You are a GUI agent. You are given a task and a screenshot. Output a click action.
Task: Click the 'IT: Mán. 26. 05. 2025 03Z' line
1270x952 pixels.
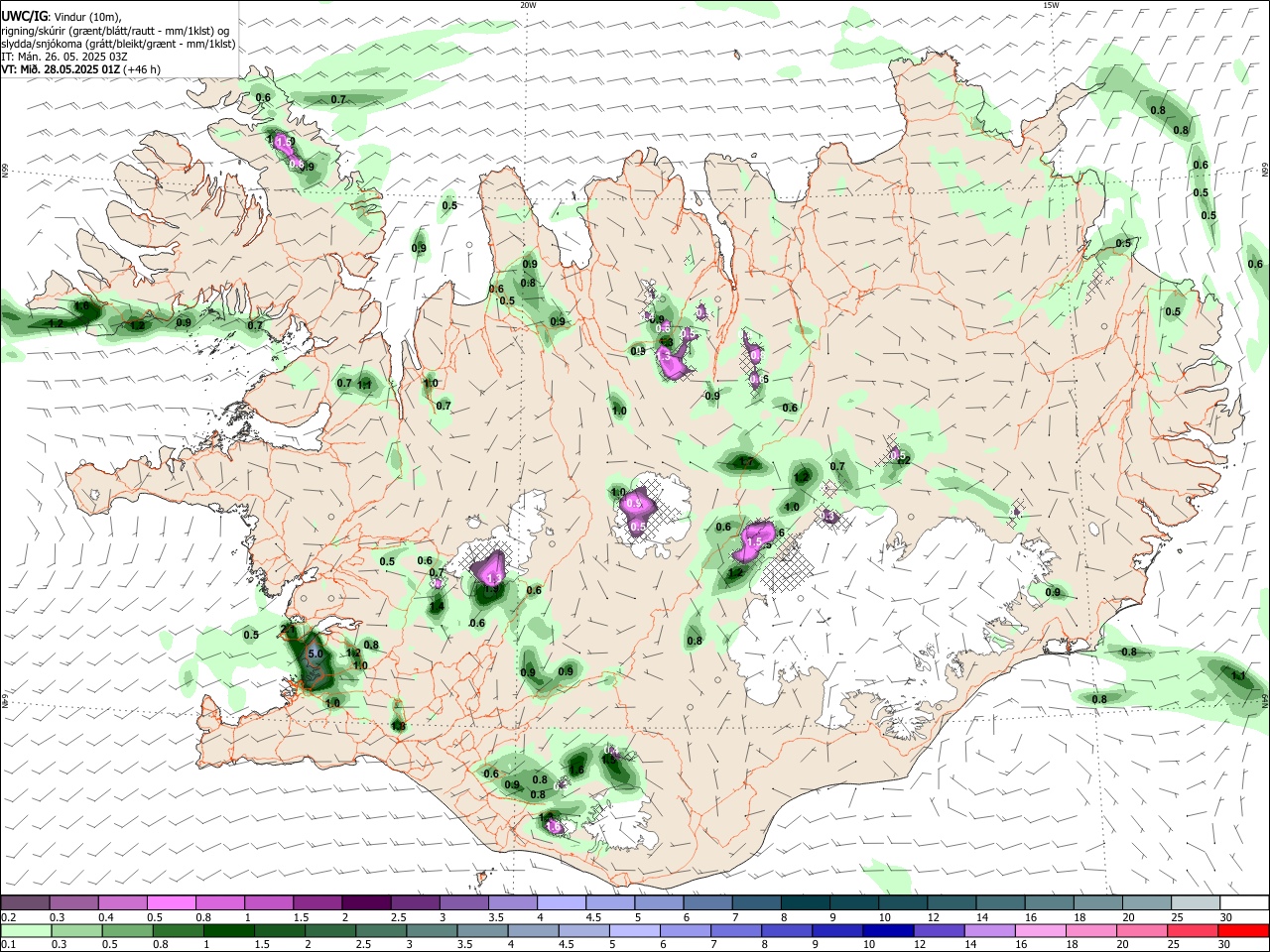[x=63, y=57]
